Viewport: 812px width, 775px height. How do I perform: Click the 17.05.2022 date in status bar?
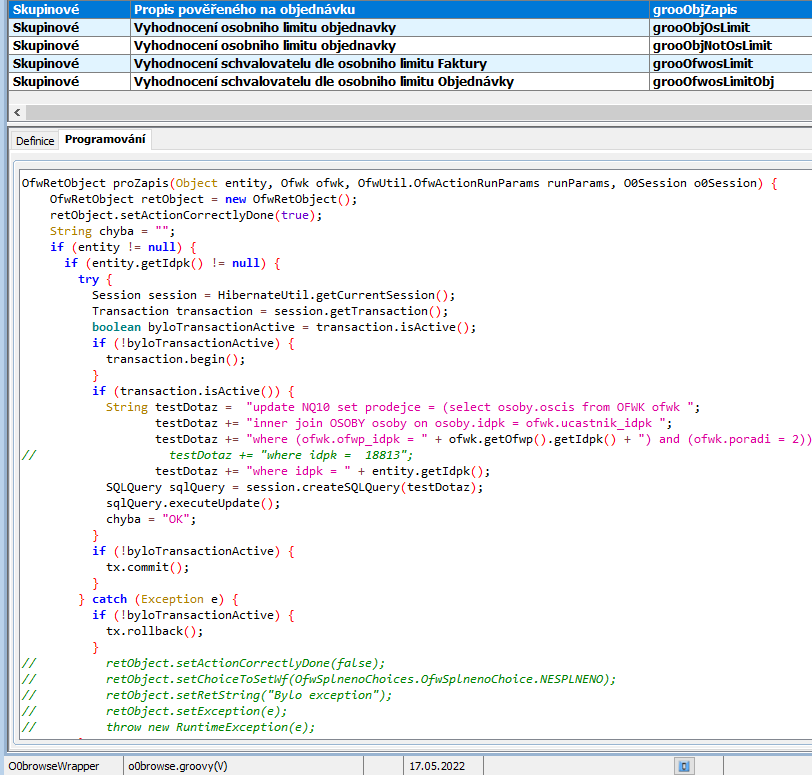pos(437,766)
